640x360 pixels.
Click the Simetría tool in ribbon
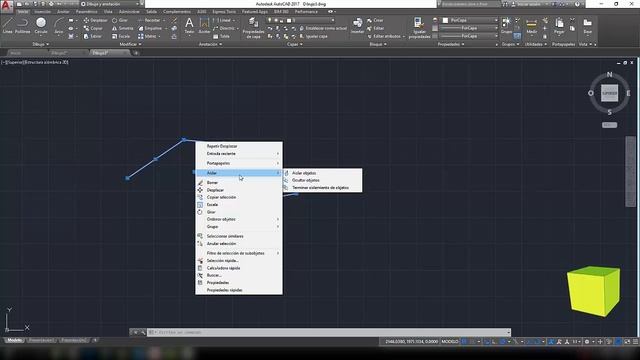click(122, 28)
